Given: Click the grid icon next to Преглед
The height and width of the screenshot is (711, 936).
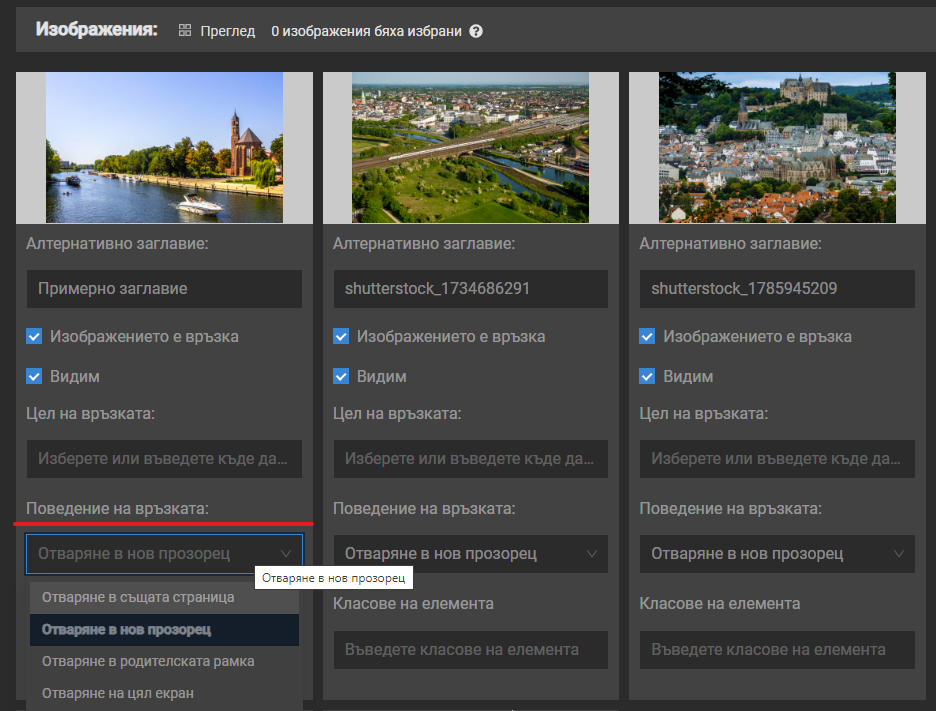Looking at the screenshot, I should pyautogui.click(x=185, y=31).
